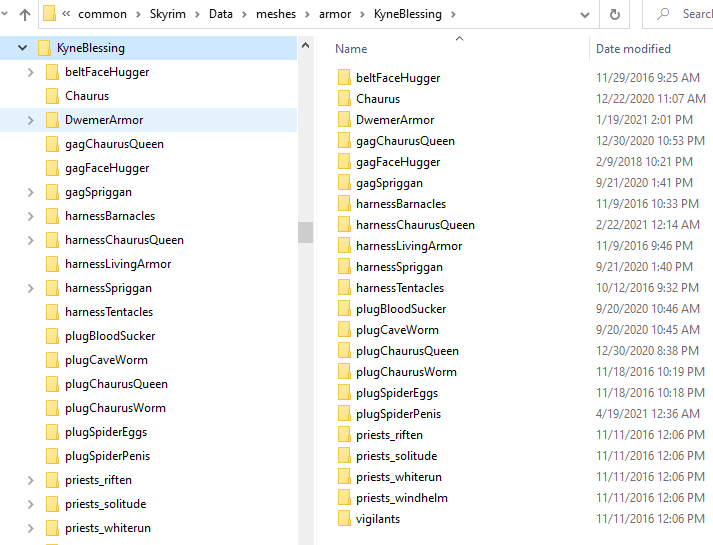This screenshot has height=545, width=713.
Task: Expand priests_whiterun in the tree
Action: click(x=30, y=528)
